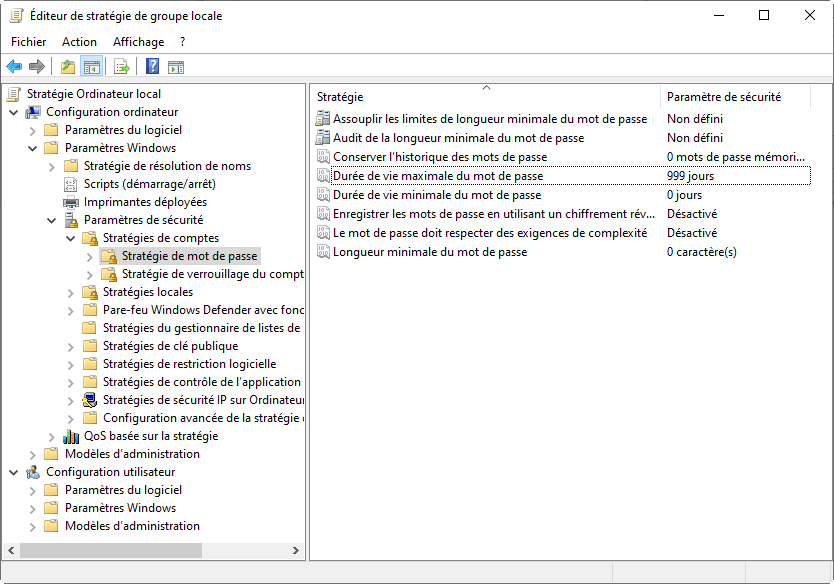
Task: Click icon of Assouplir les limites policy
Action: pos(323,119)
